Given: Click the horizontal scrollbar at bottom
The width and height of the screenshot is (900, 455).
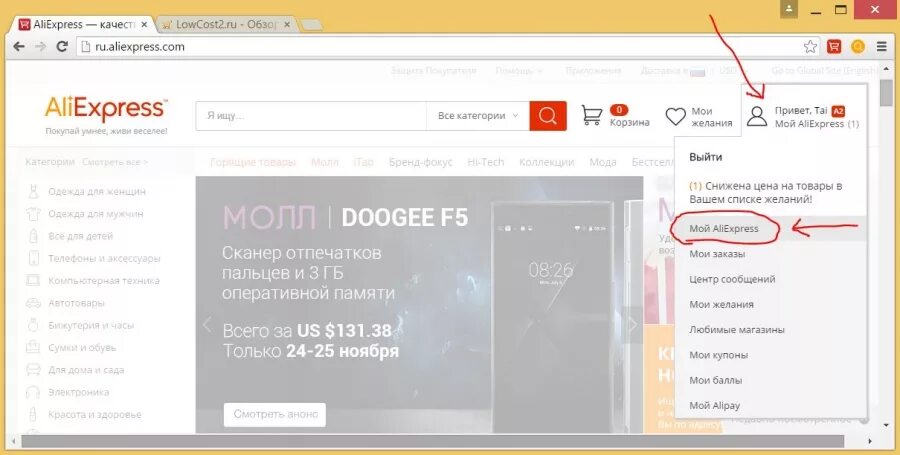Looking at the screenshot, I should [x=433, y=441].
